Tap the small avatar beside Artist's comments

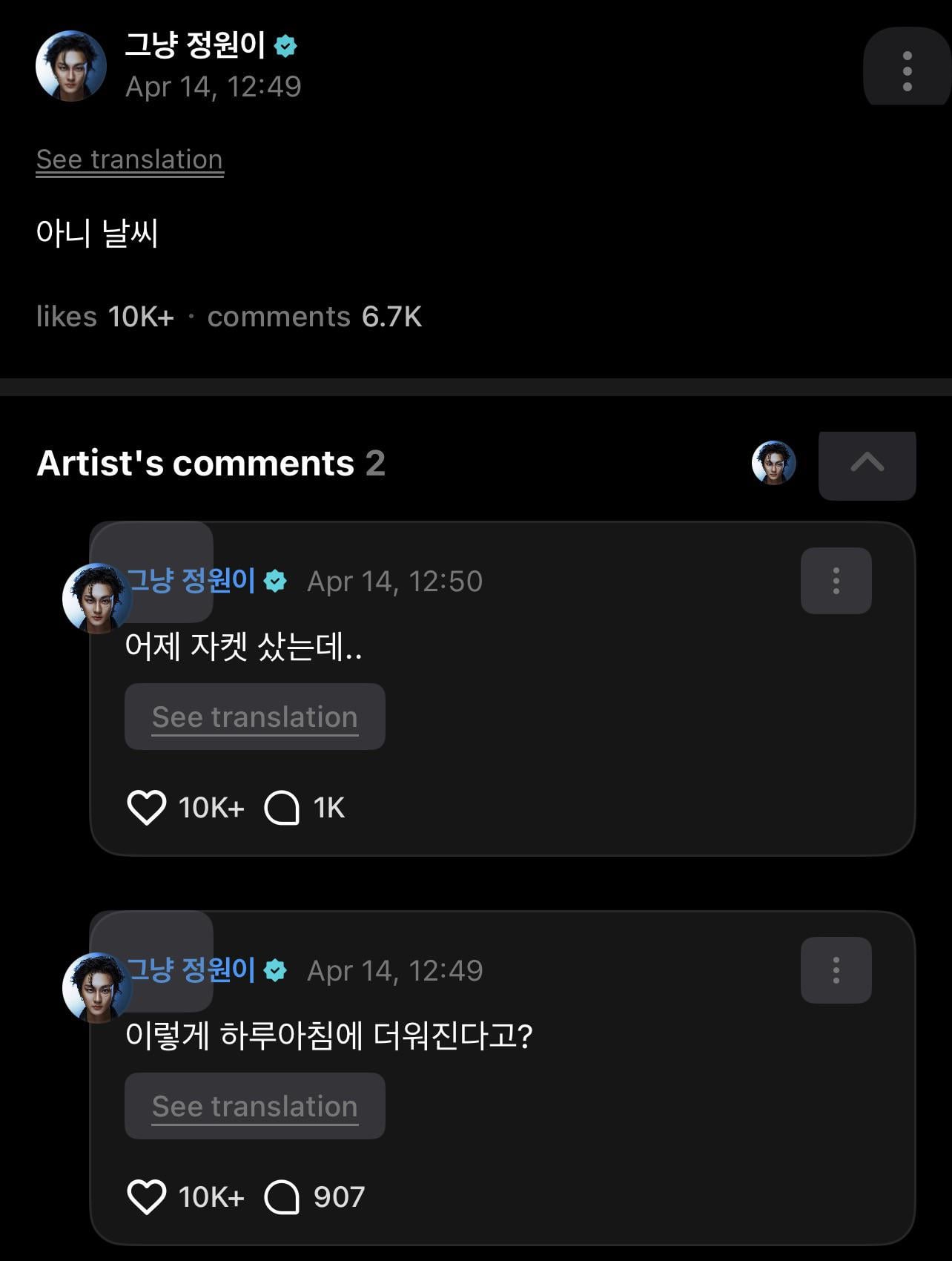tap(773, 463)
